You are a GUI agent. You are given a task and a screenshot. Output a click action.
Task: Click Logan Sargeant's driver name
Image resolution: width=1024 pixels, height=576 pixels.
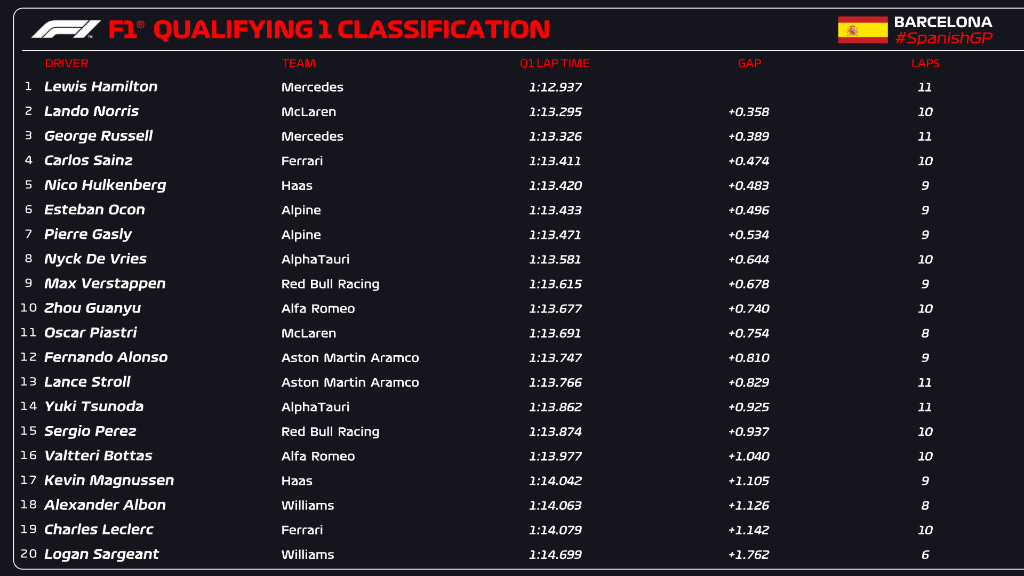102,555
